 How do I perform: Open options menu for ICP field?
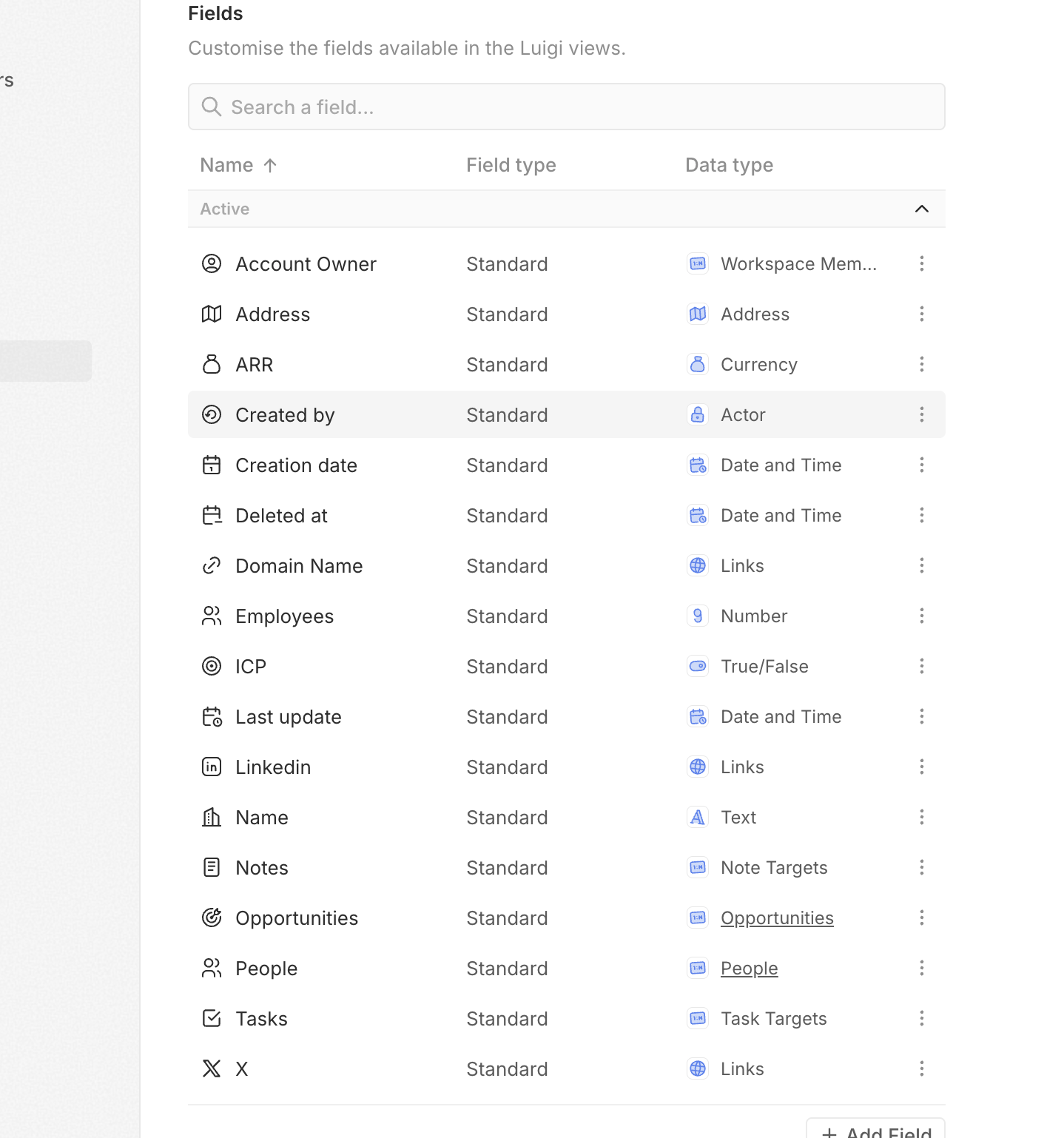click(922, 666)
